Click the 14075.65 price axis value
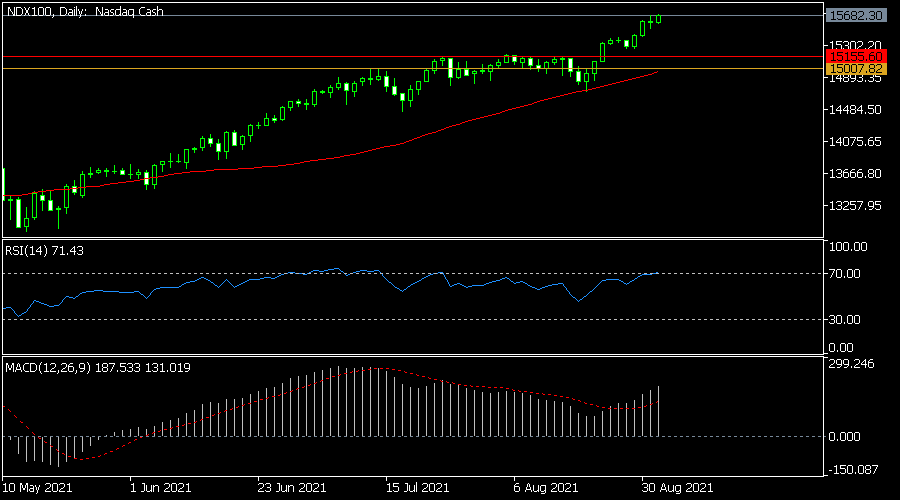Screen dimensions: 900x500 (x=855, y=141)
